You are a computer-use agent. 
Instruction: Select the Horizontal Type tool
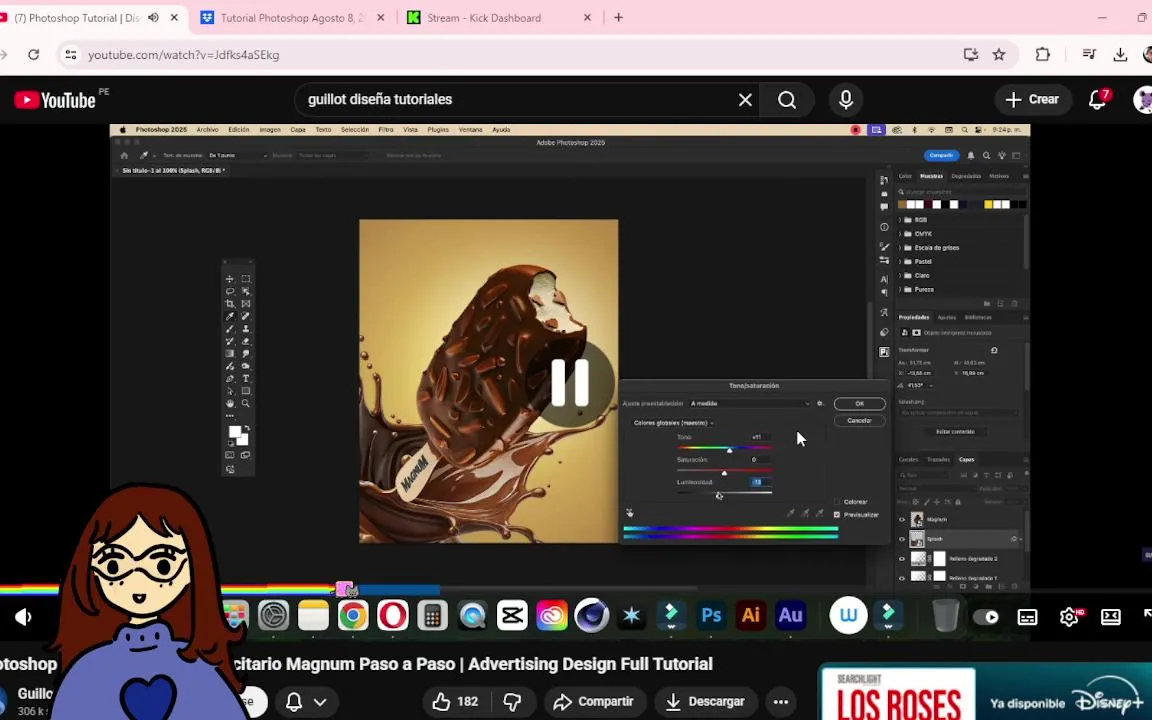click(246, 379)
